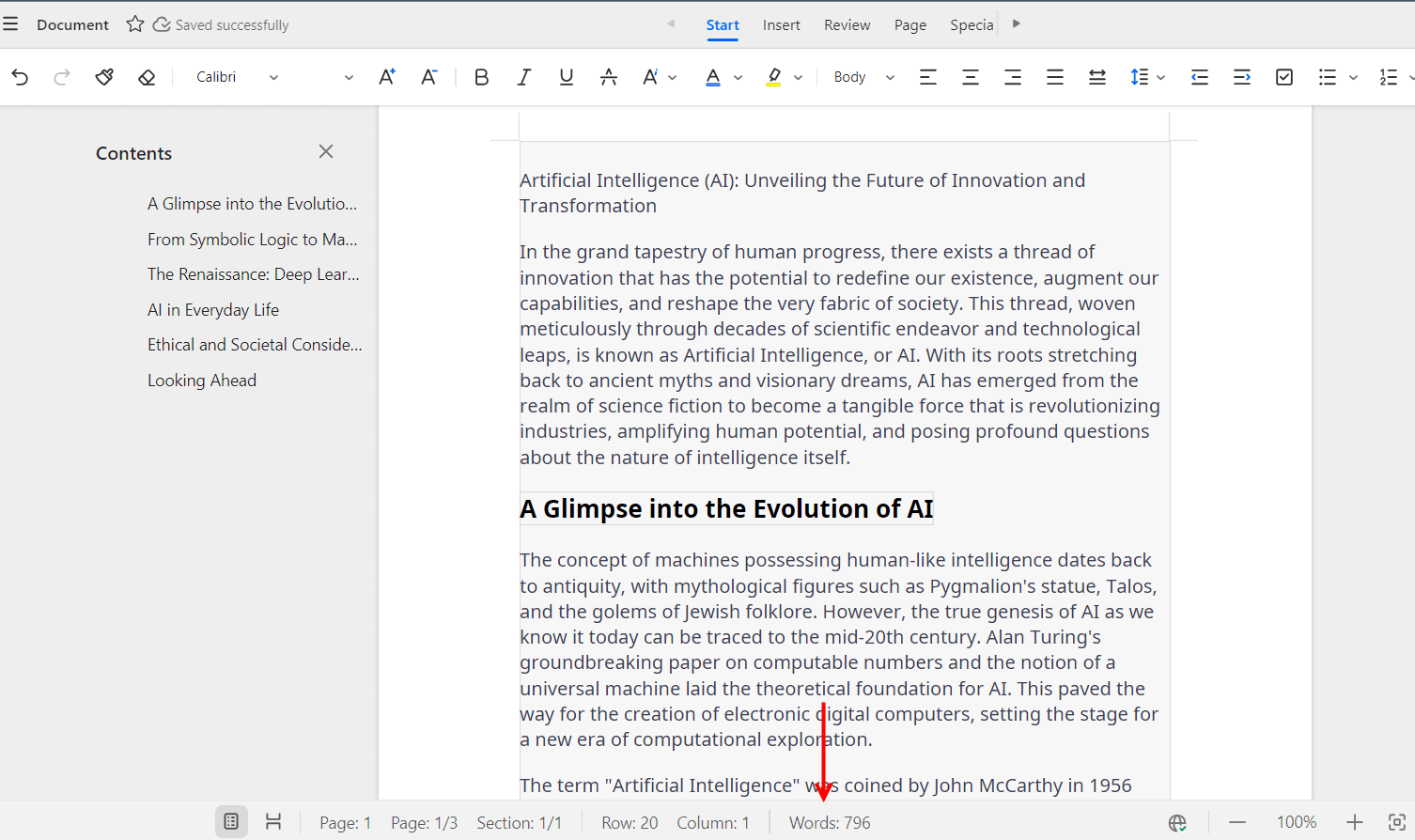The image size is (1415, 840).
Task: Close the Contents panel
Action: pyautogui.click(x=326, y=151)
